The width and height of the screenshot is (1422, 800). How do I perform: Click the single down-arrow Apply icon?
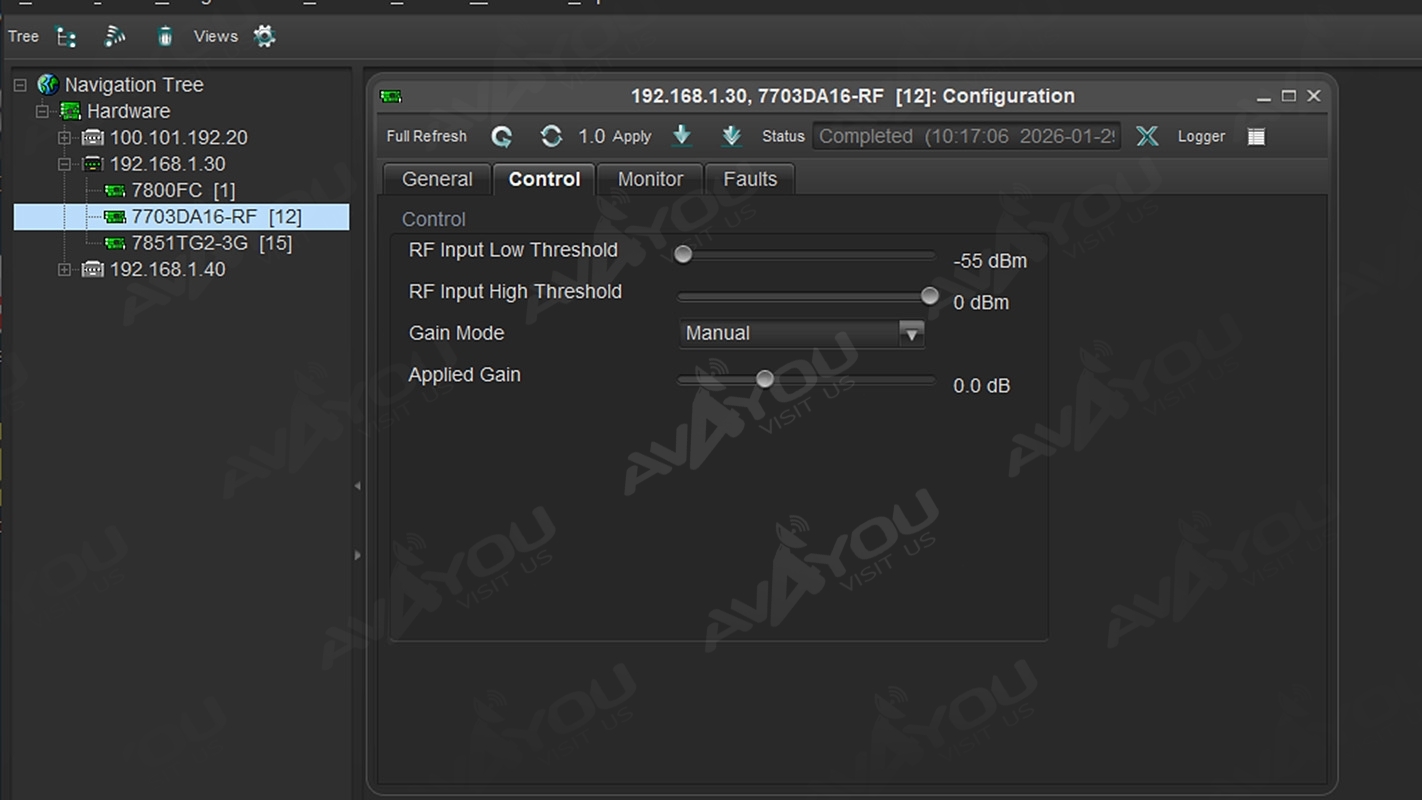(x=682, y=136)
